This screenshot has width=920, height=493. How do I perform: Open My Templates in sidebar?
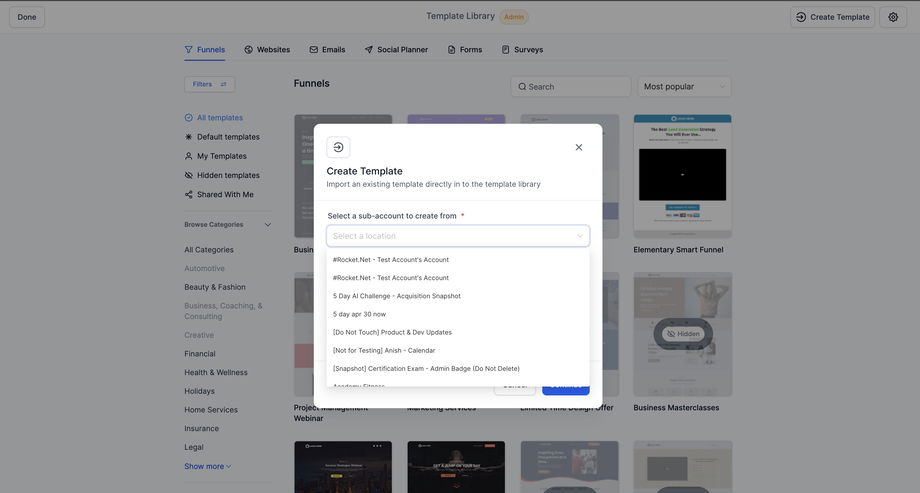215,156
